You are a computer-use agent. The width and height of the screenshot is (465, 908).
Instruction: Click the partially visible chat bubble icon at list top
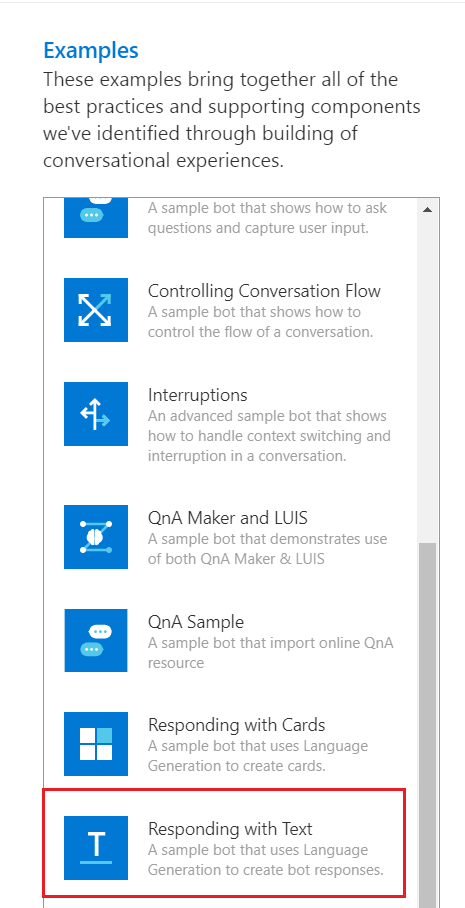point(96,218)
